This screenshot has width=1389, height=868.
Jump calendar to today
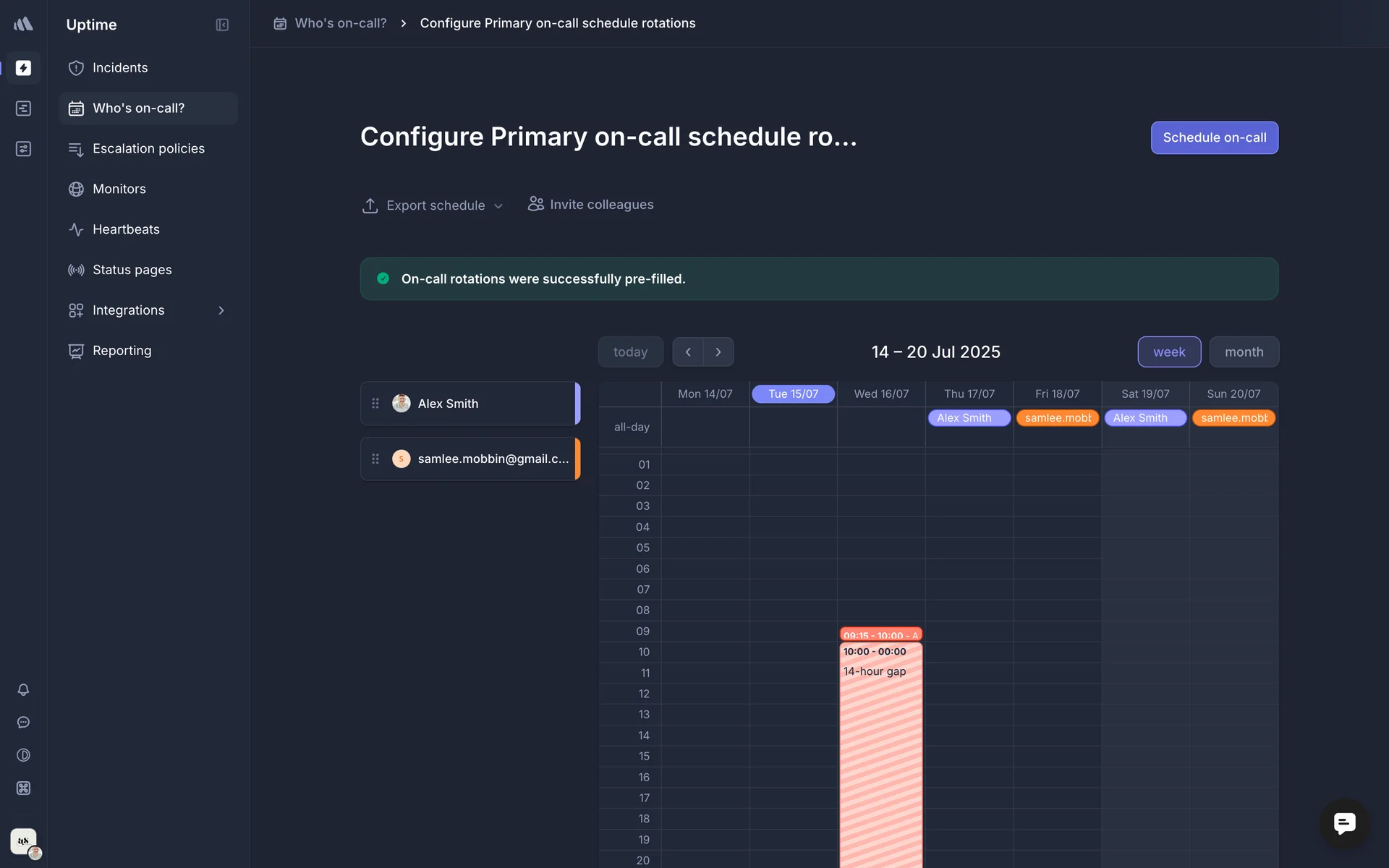tap(630, 352)
